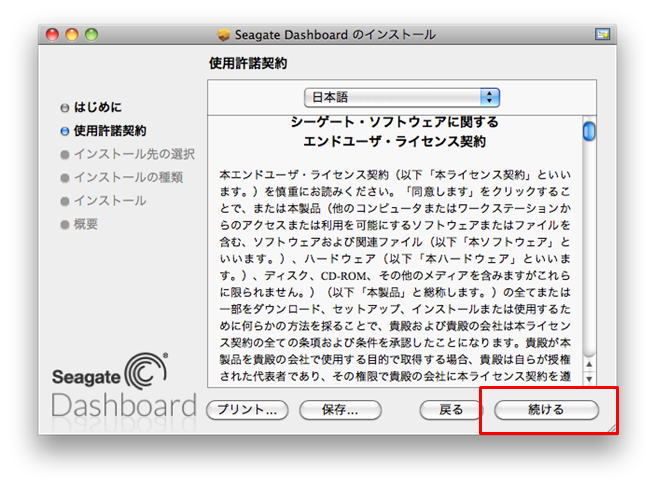Click the インストール先の選択 step
The width and height of the screenshot is (655, 487).
[x=127, y=154]
